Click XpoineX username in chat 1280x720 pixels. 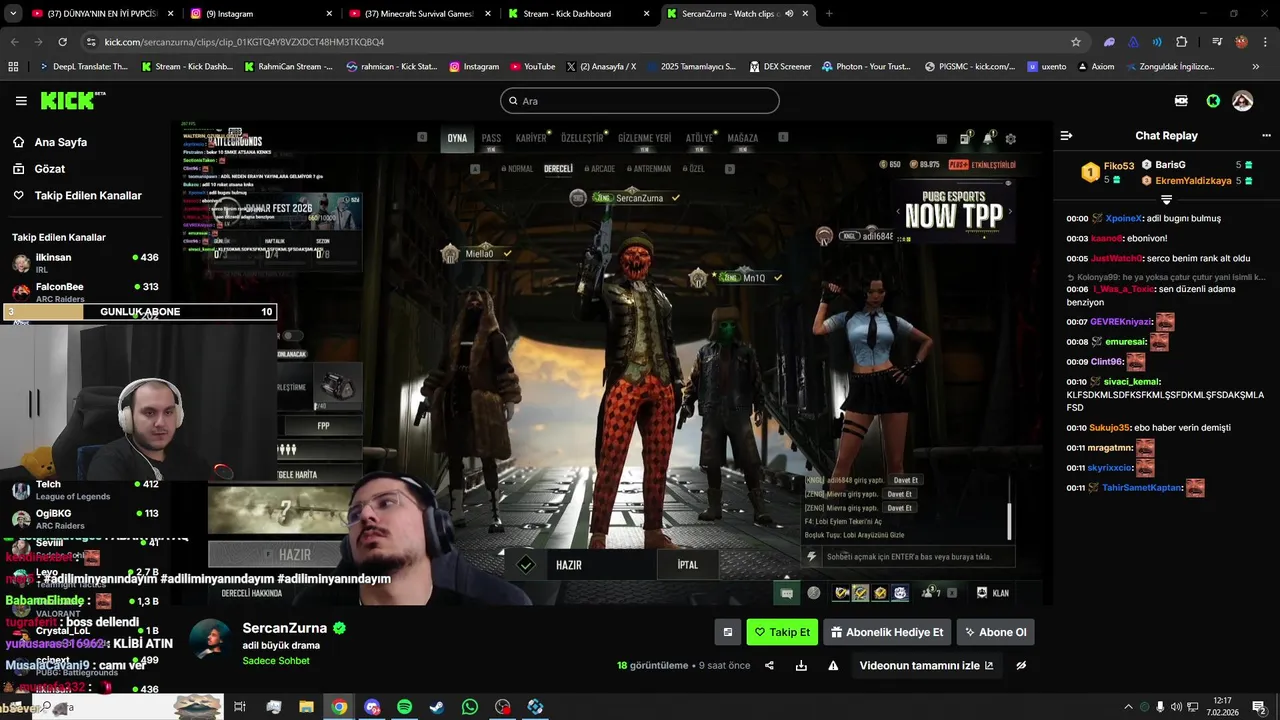[1124, 218]
